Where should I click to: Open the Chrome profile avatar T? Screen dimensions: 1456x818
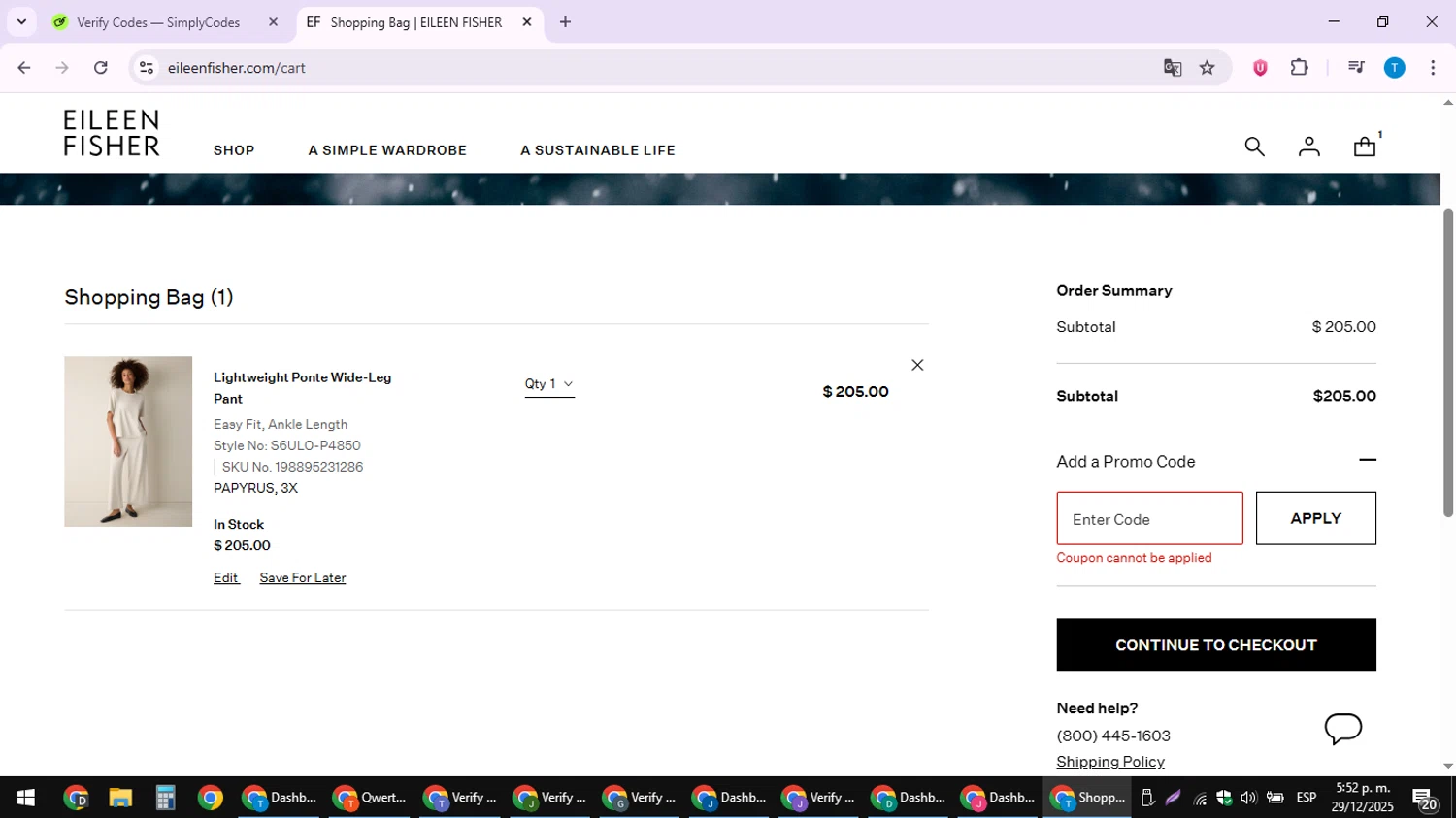coord(1395,68)
